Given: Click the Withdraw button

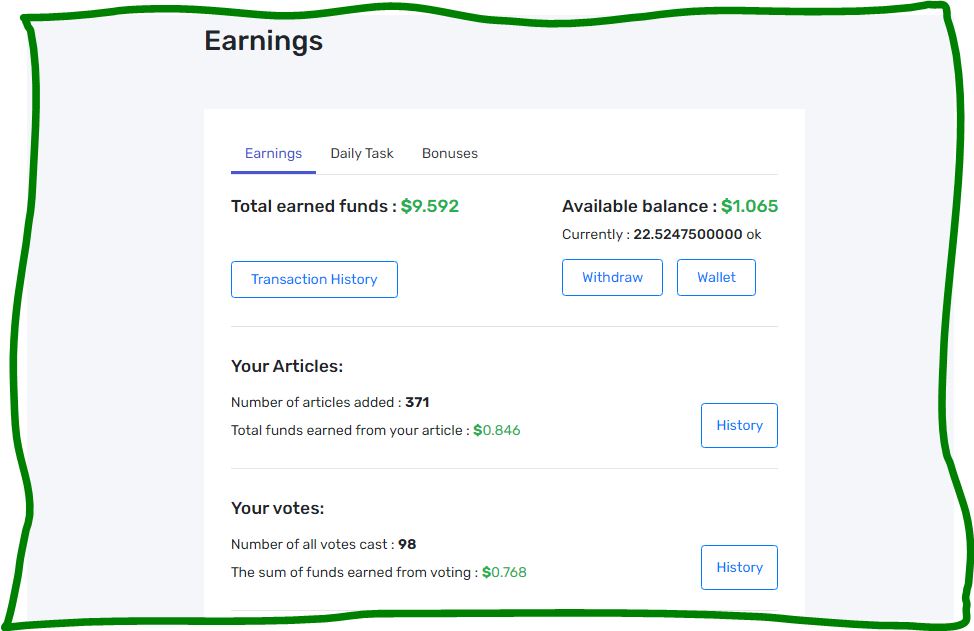Looking at the screenshot, I should [612, 278].
